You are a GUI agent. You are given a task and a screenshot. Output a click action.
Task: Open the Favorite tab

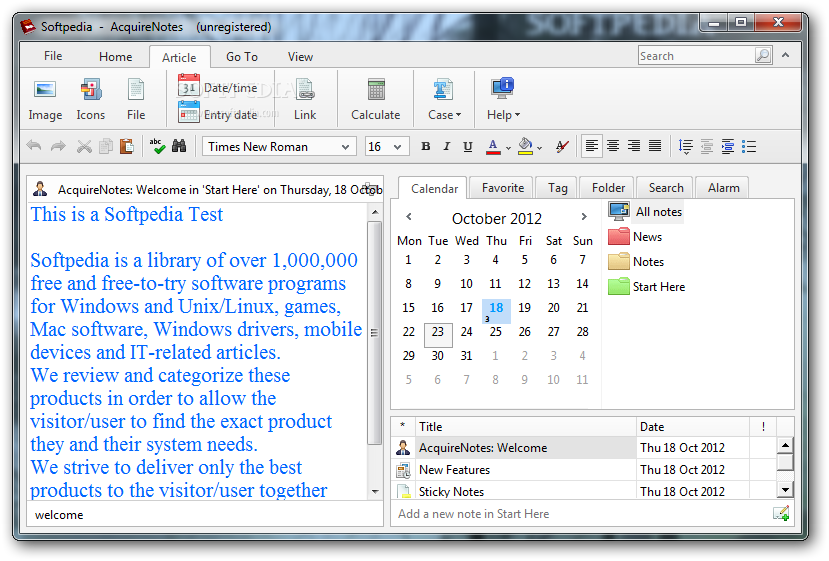tap(503, 188)
